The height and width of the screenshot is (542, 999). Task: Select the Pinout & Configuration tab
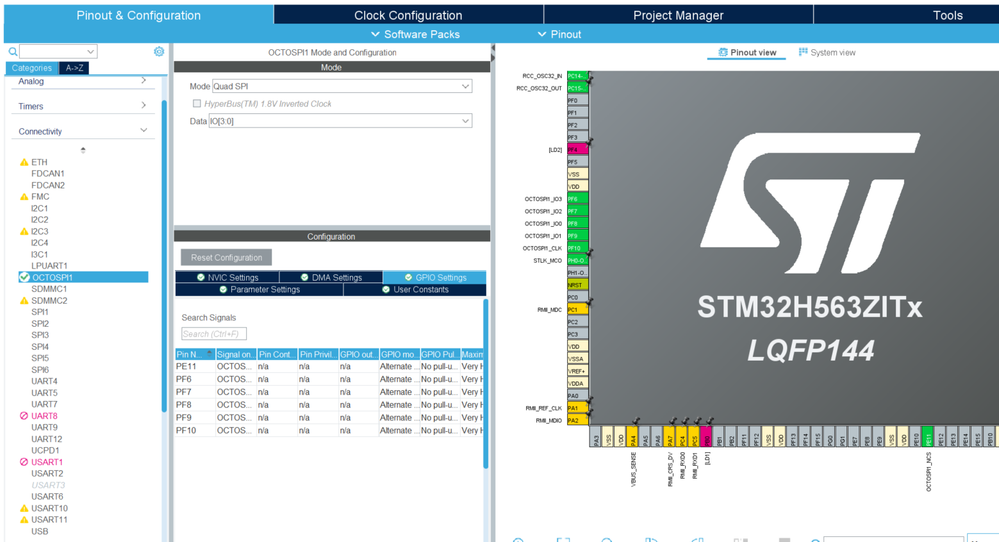point(138,15)
